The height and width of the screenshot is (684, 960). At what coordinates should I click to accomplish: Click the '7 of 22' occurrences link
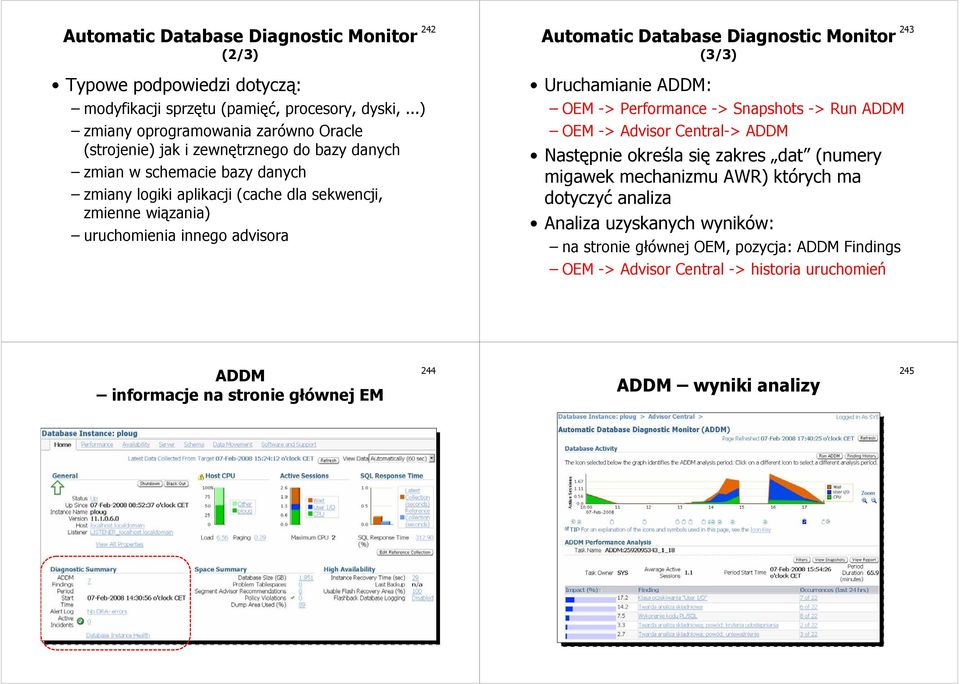(x=809, y=598)
